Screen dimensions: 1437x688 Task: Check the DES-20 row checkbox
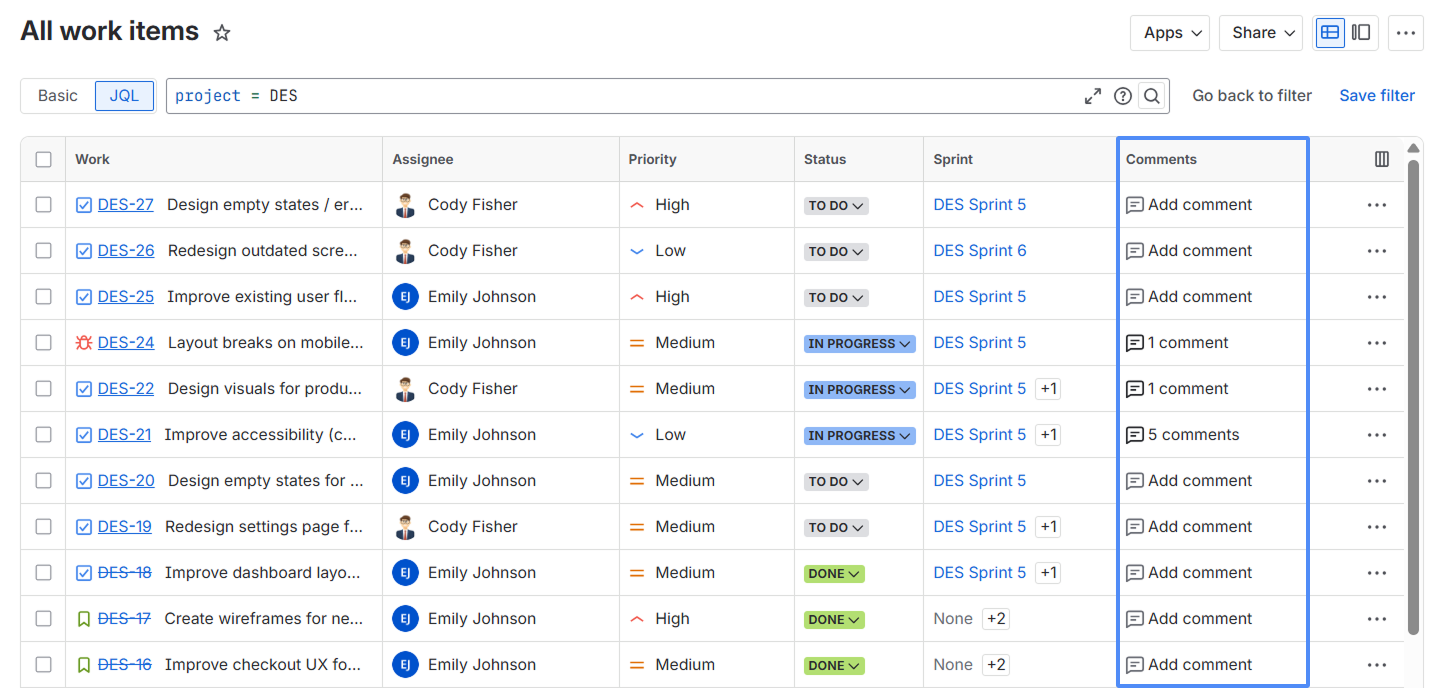tap(43, 481)
